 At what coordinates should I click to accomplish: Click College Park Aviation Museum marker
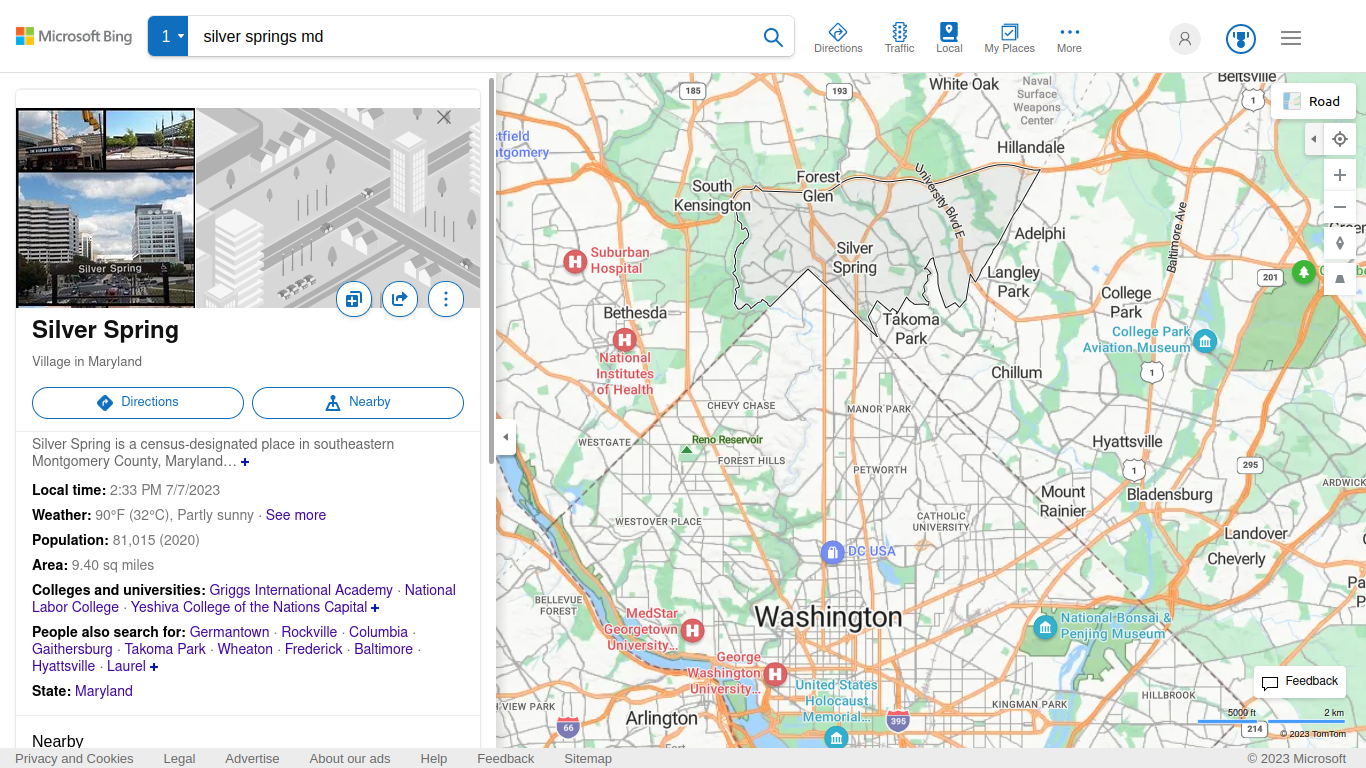(1205, 341)
